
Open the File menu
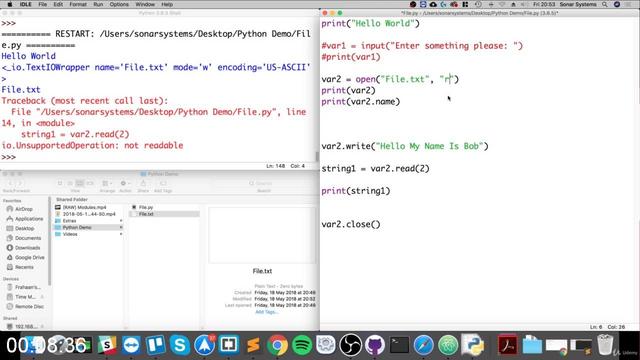click(42, 4)
